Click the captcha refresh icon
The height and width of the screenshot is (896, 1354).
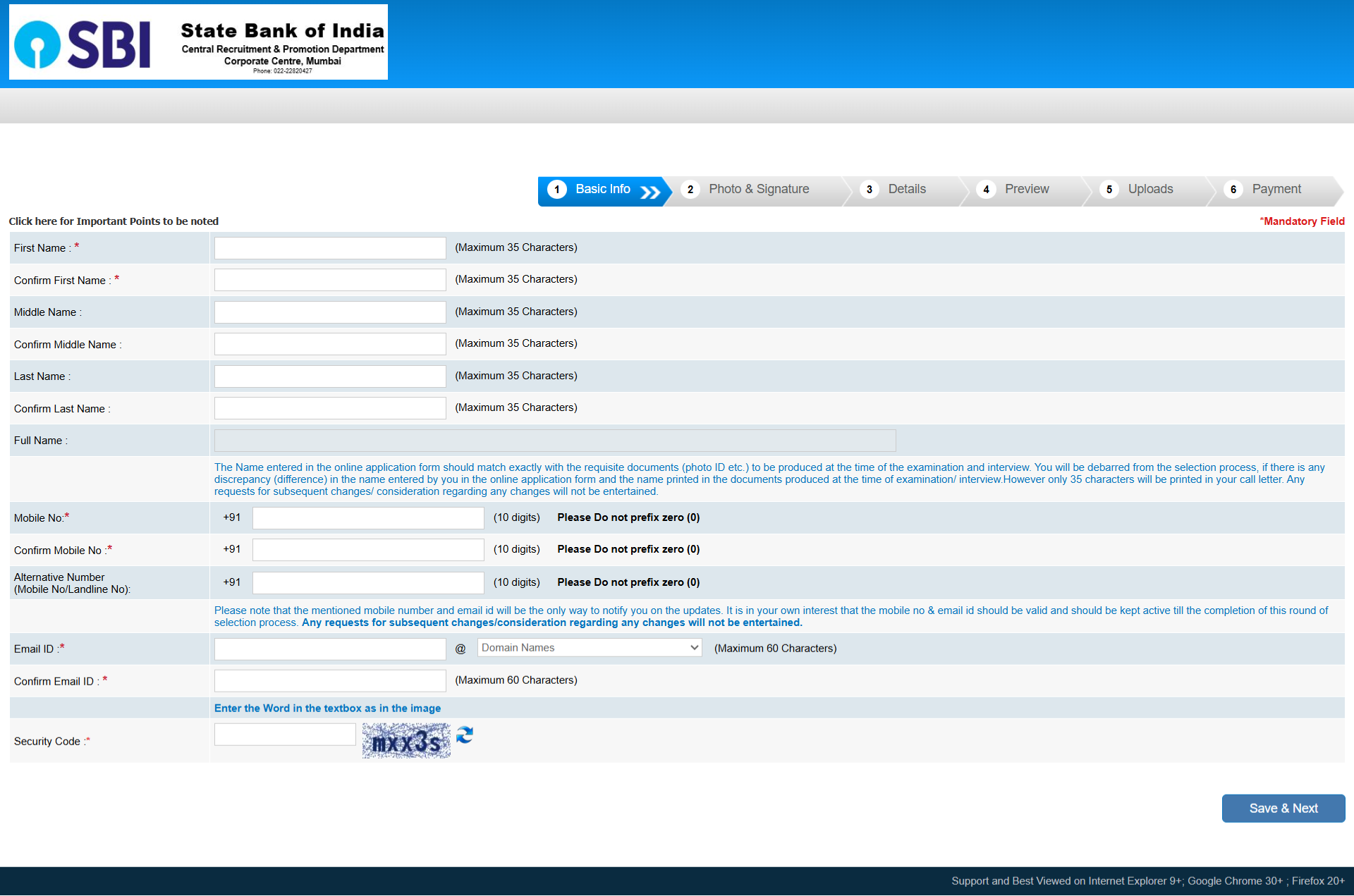click(464, 735)
